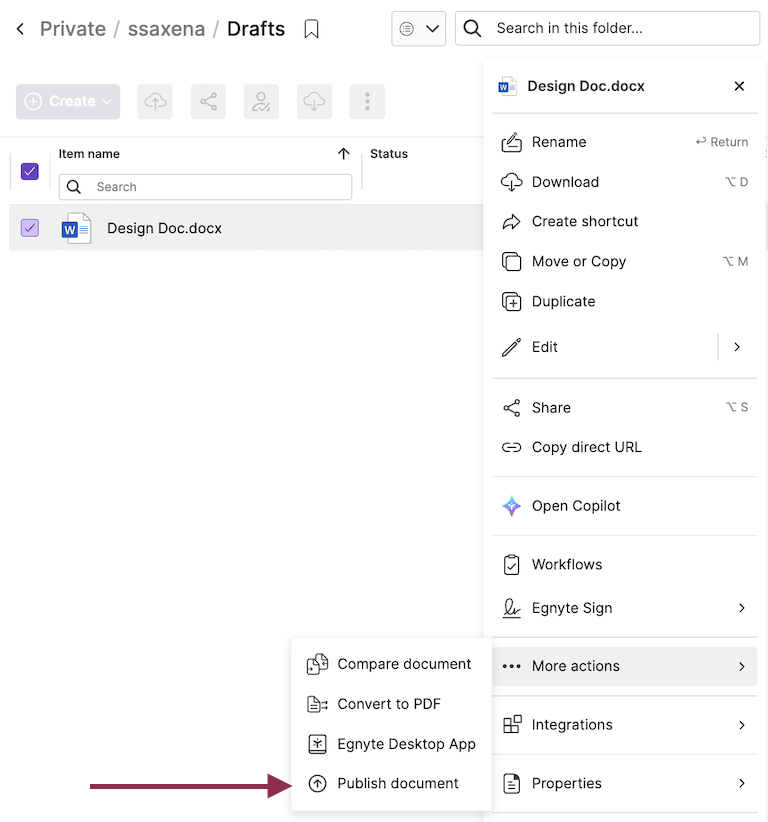The height and width of the screenshot is (822, 768).
Task: Choose Convert to PDF option
Action: coord(388,704)
